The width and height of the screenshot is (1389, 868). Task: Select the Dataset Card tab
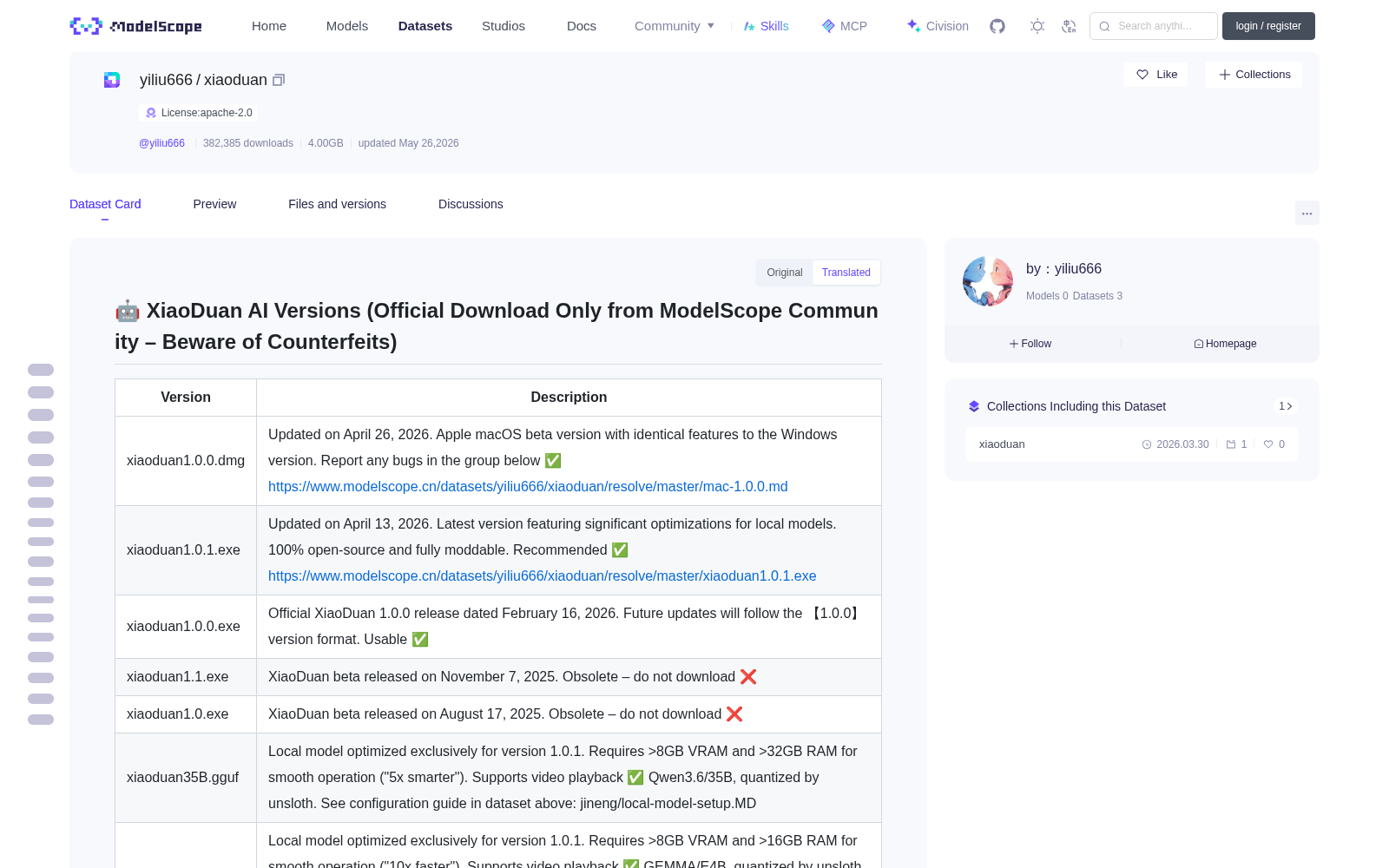click(x=105, y=204)
